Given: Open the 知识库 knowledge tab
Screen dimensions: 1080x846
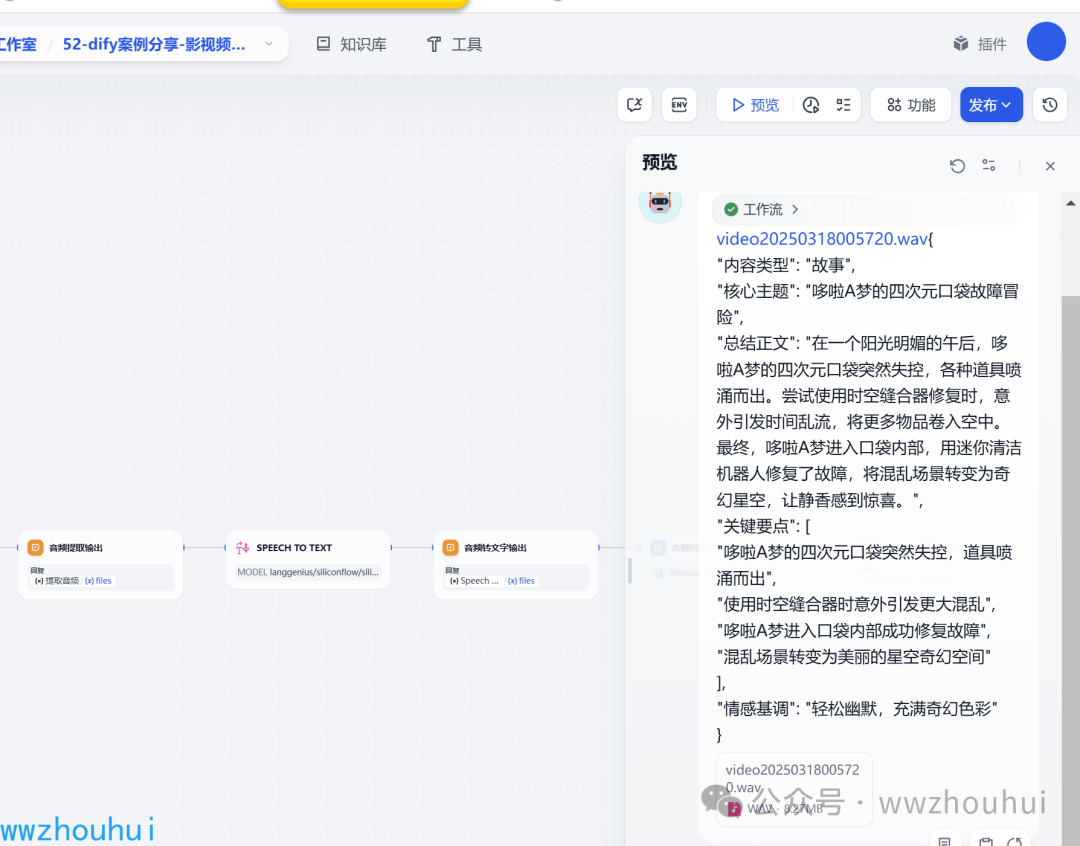Looking at the screenshot, I should [351, 44].
